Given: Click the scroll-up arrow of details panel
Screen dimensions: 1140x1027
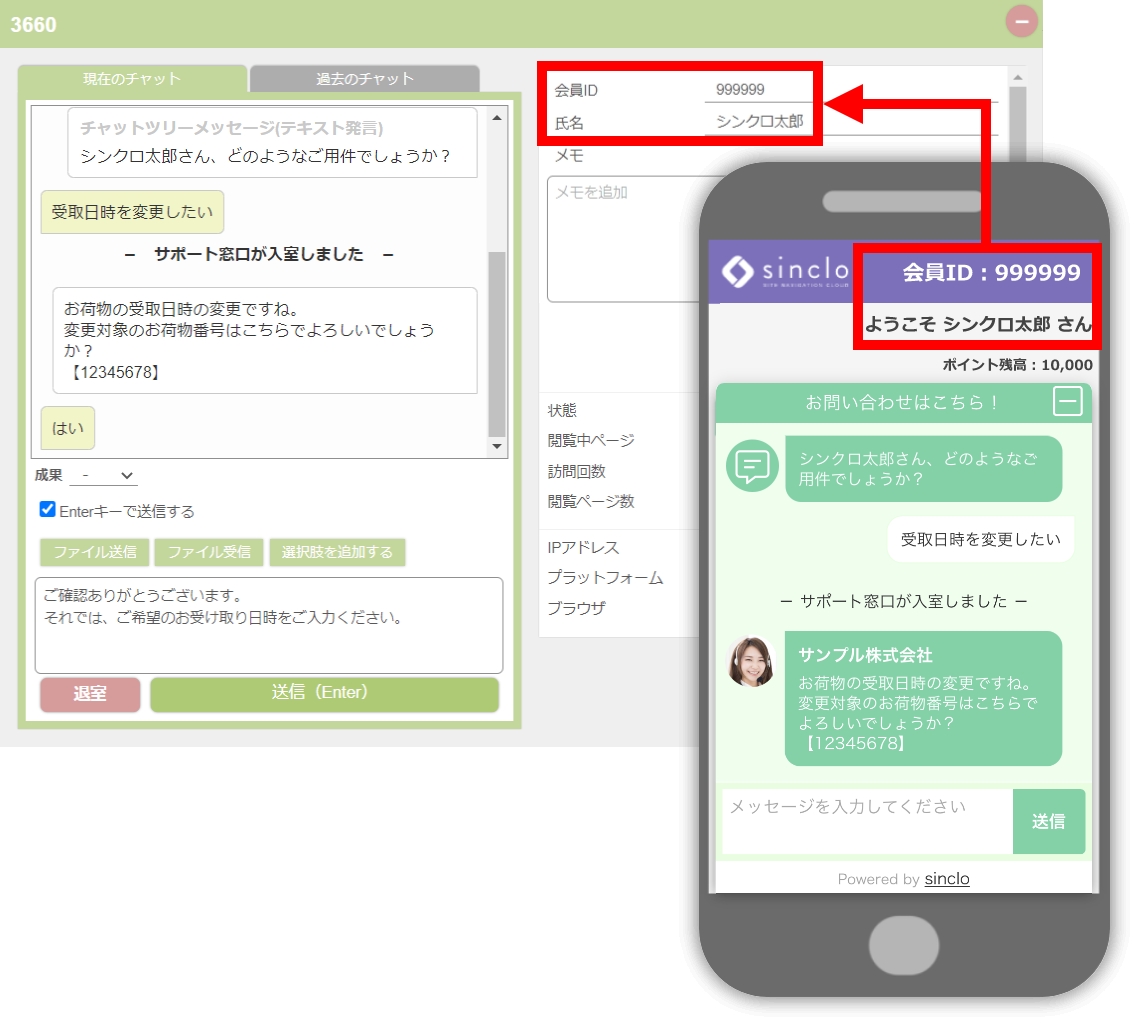Looking at the screenshot, I should (1017, 76).
